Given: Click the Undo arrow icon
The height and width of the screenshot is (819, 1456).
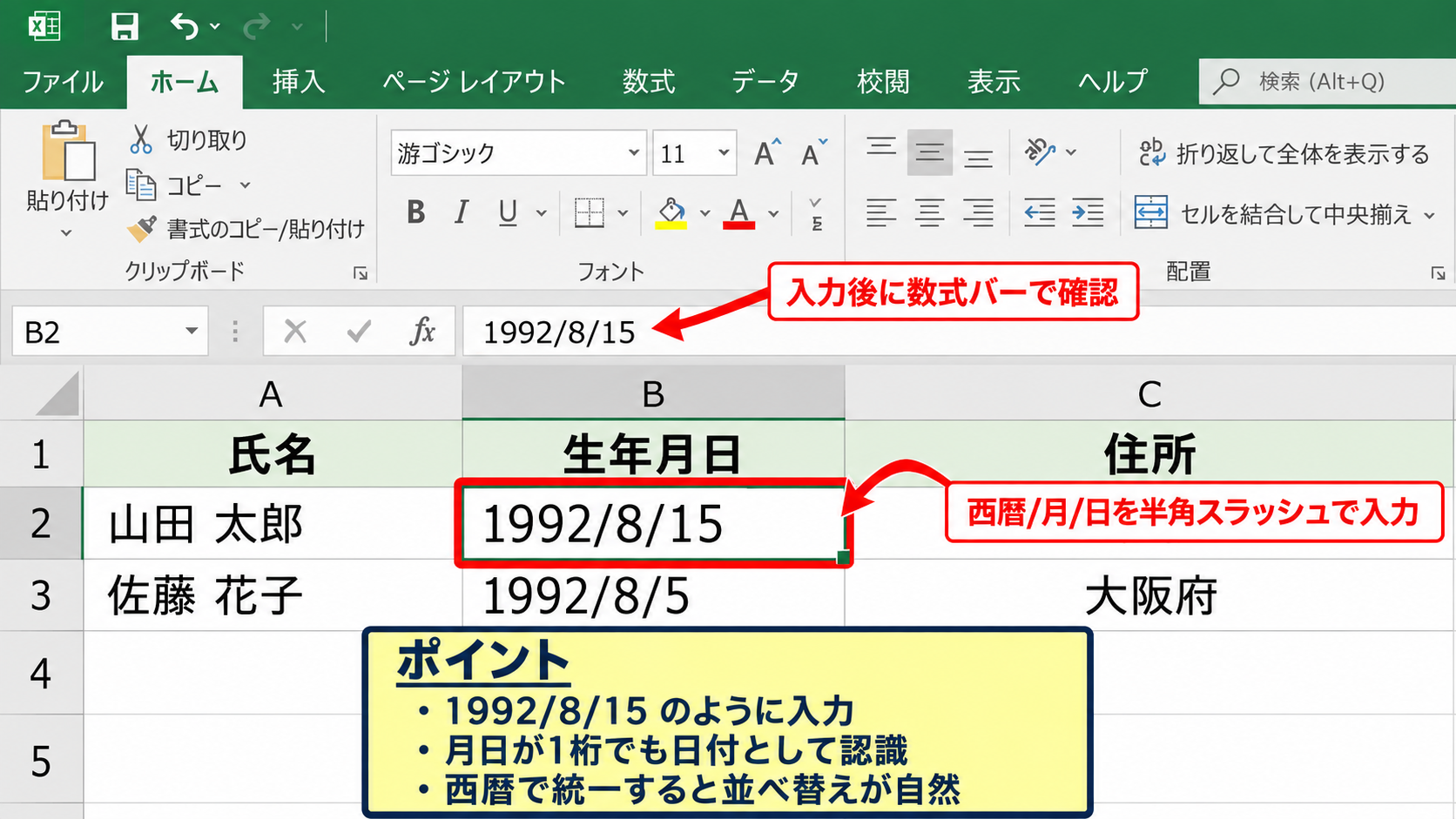Looking at the screenshot, I should point(184,26).
